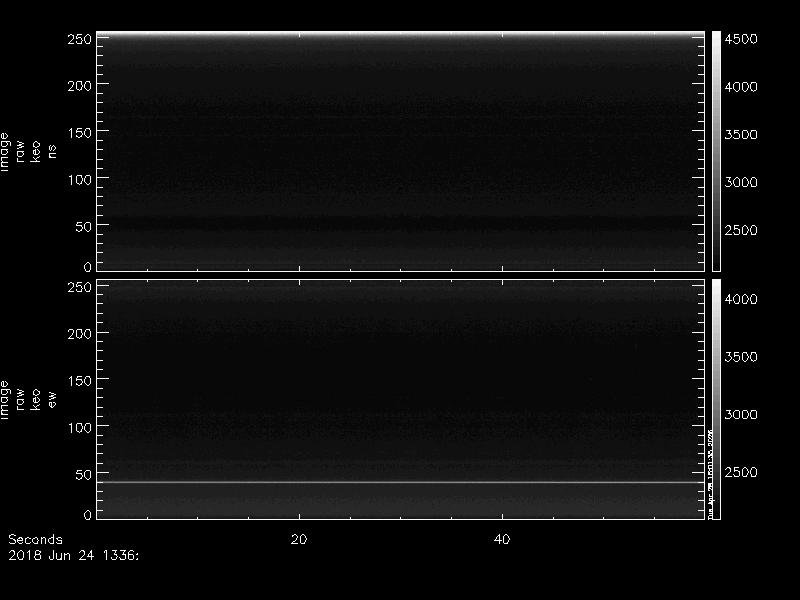Click '2500' on the ns colorbar scale
Screen dimensions: 800x600
click(x=741, y=230)
